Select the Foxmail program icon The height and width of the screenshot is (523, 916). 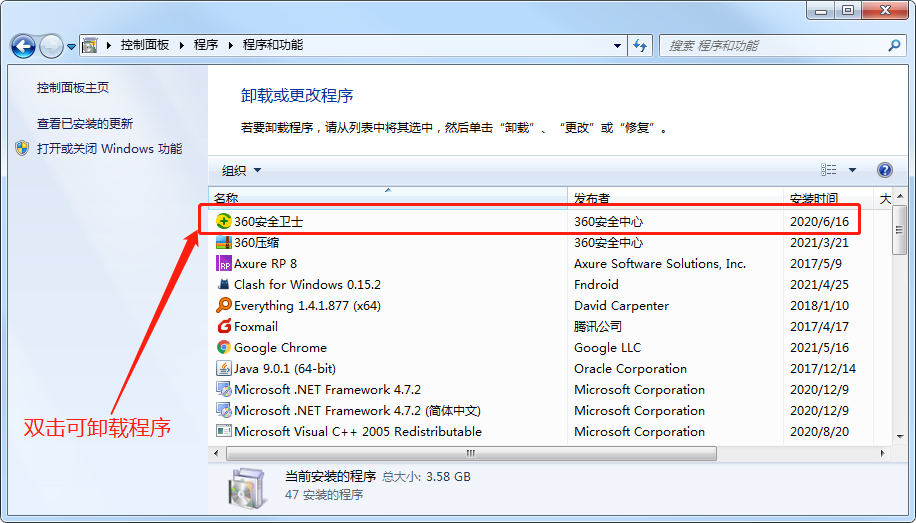(x=224, y=327)
